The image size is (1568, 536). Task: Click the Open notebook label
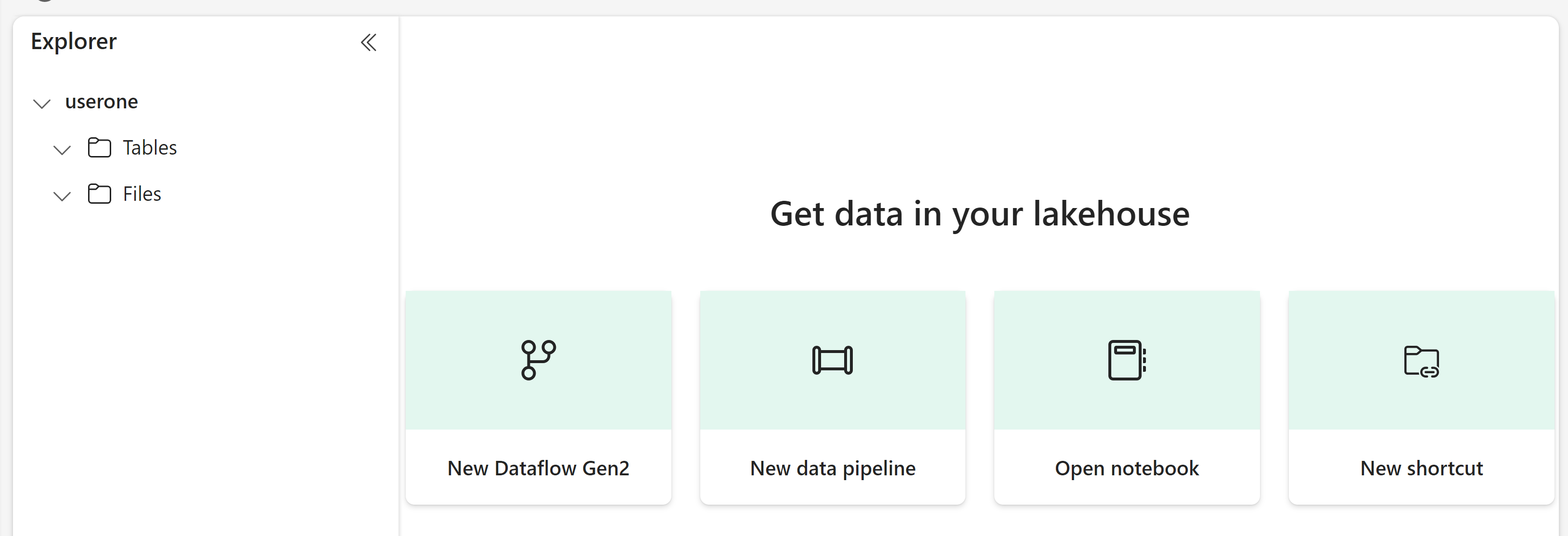(1126, 468)
